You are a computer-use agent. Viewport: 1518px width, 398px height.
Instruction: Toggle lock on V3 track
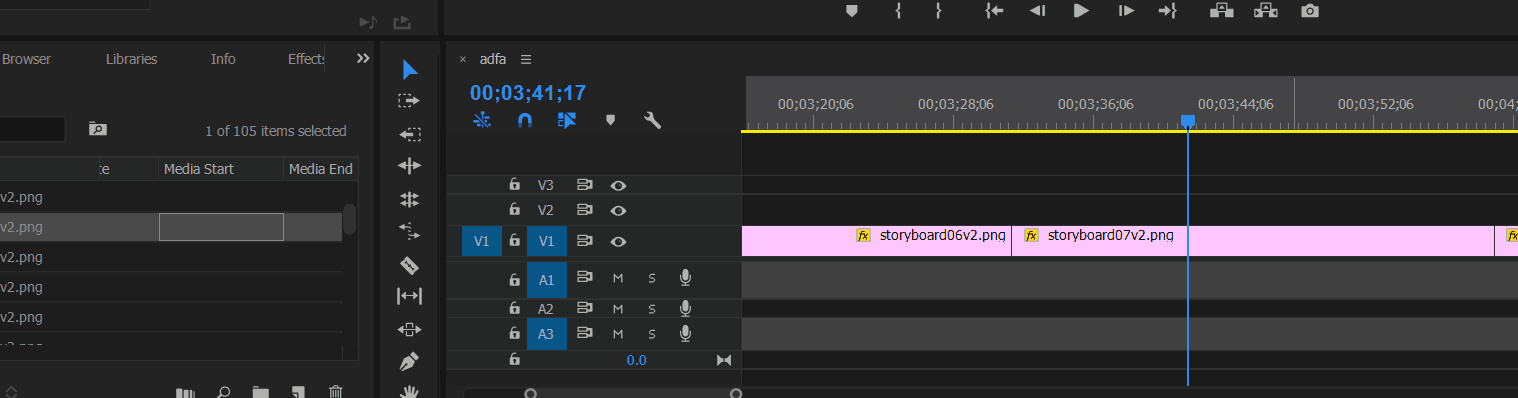[x=514, y=185]
